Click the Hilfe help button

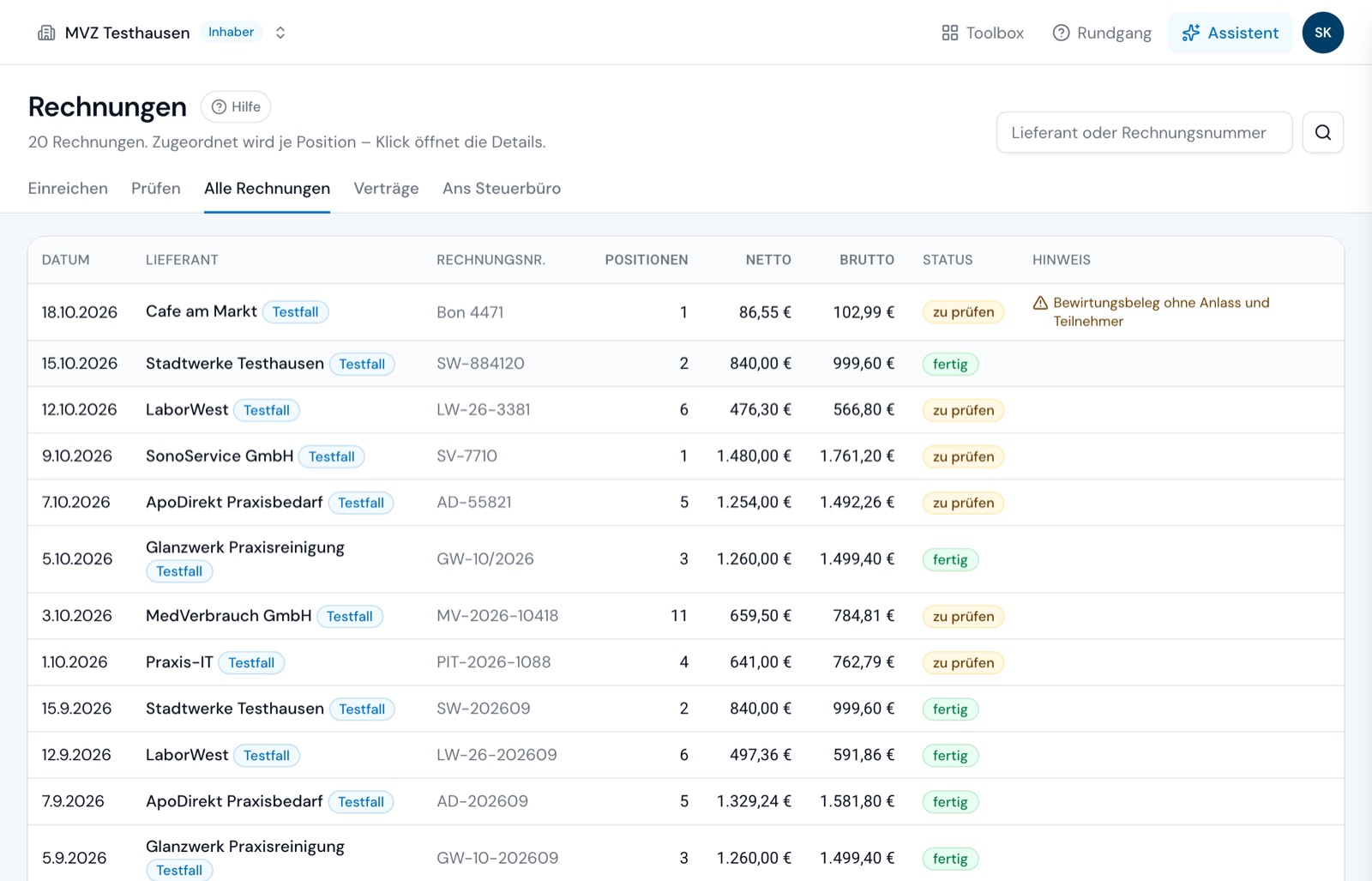coord(236,106)
